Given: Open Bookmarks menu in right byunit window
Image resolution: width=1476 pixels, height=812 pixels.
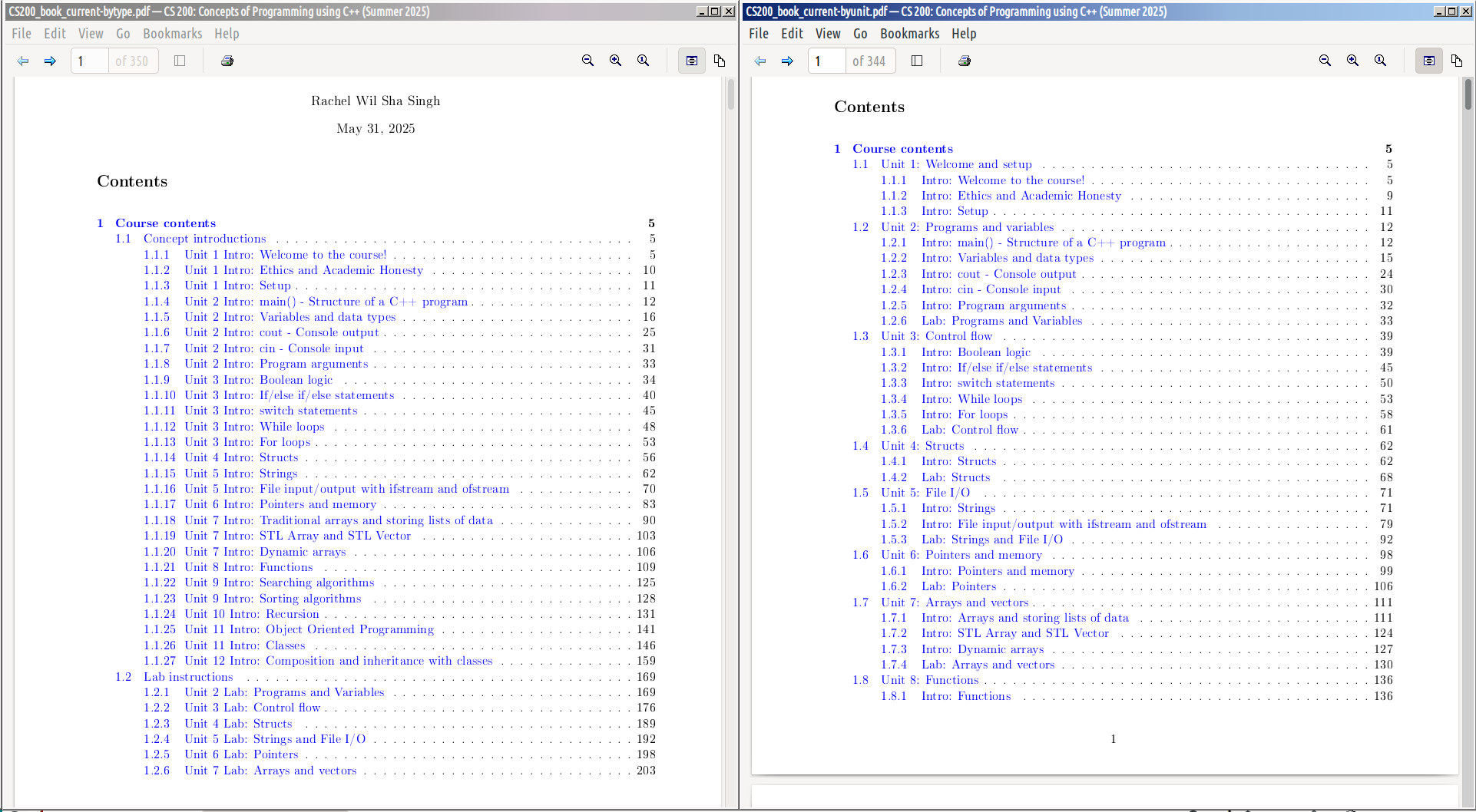Looking at the screenshot, I should 910,34.
